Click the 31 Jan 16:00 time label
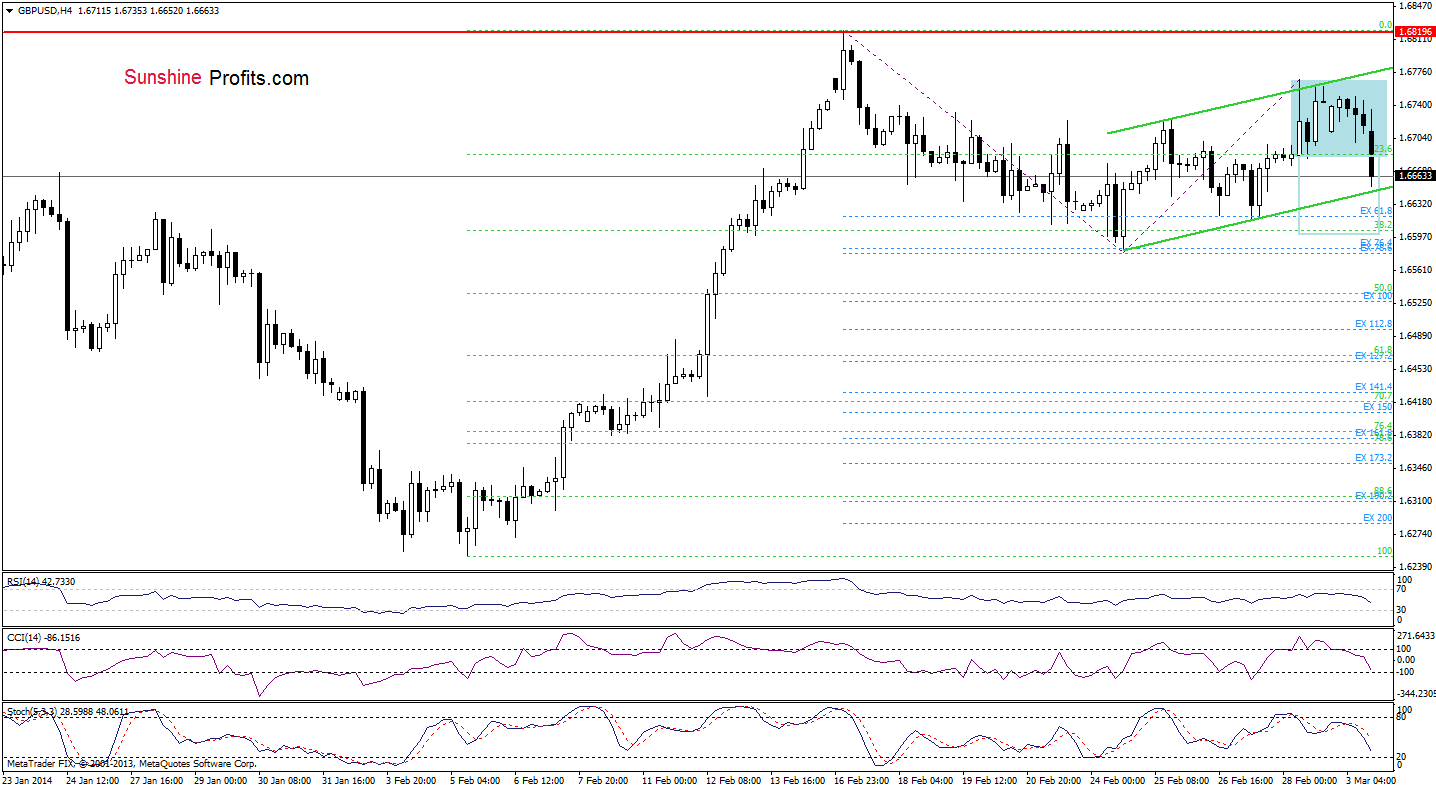 click(x=351, y=780)
